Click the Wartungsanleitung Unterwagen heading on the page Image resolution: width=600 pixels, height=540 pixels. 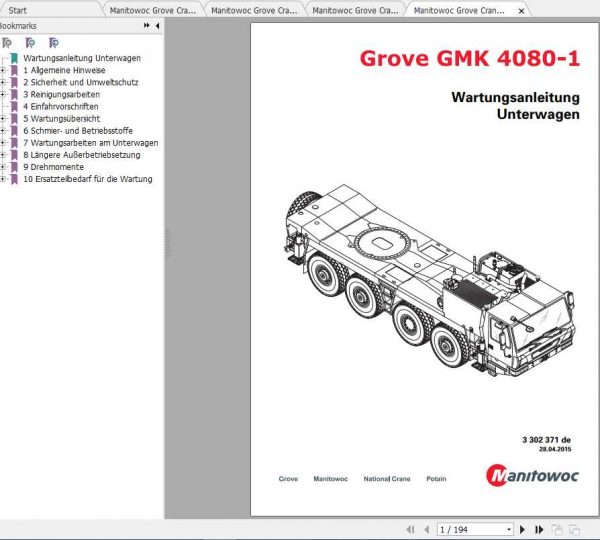click(x=515, y=106)
